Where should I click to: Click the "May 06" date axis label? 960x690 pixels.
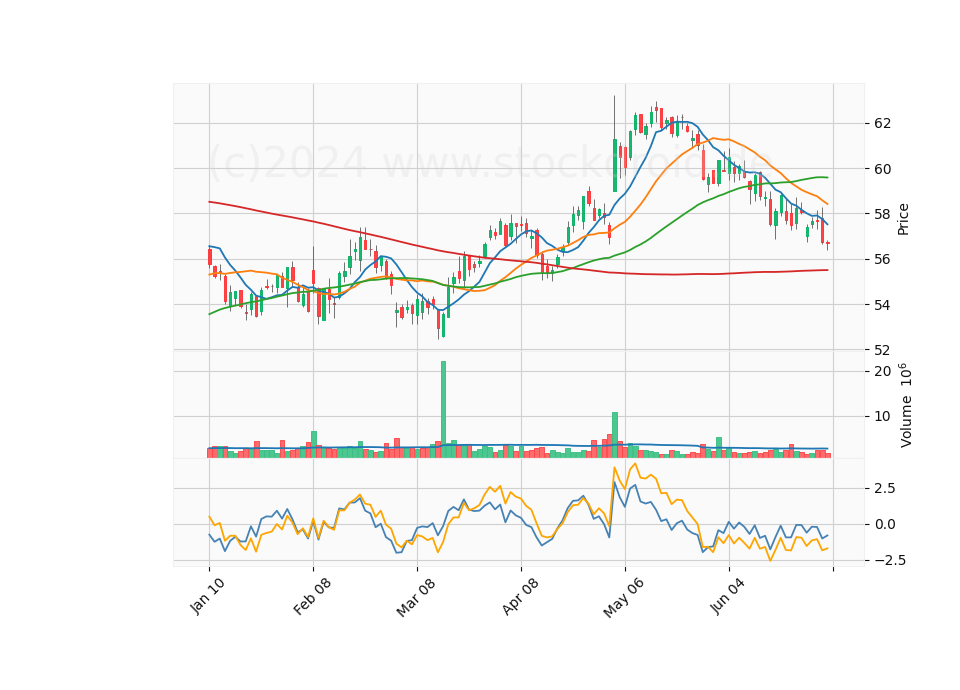[x=624, y=597]
